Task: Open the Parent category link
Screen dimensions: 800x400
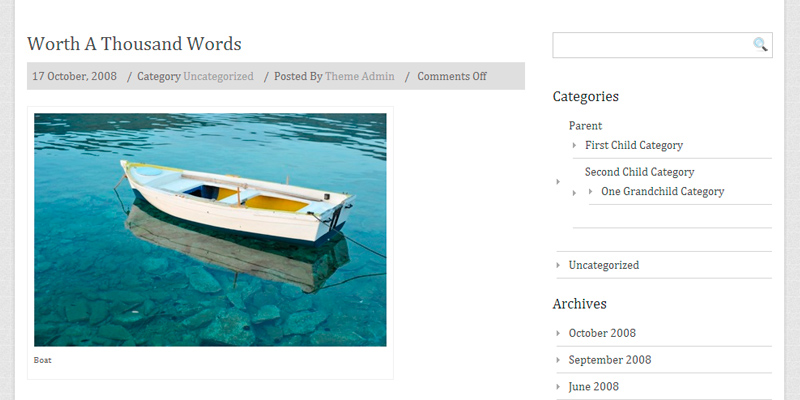Action: click(x=585, y=126)
